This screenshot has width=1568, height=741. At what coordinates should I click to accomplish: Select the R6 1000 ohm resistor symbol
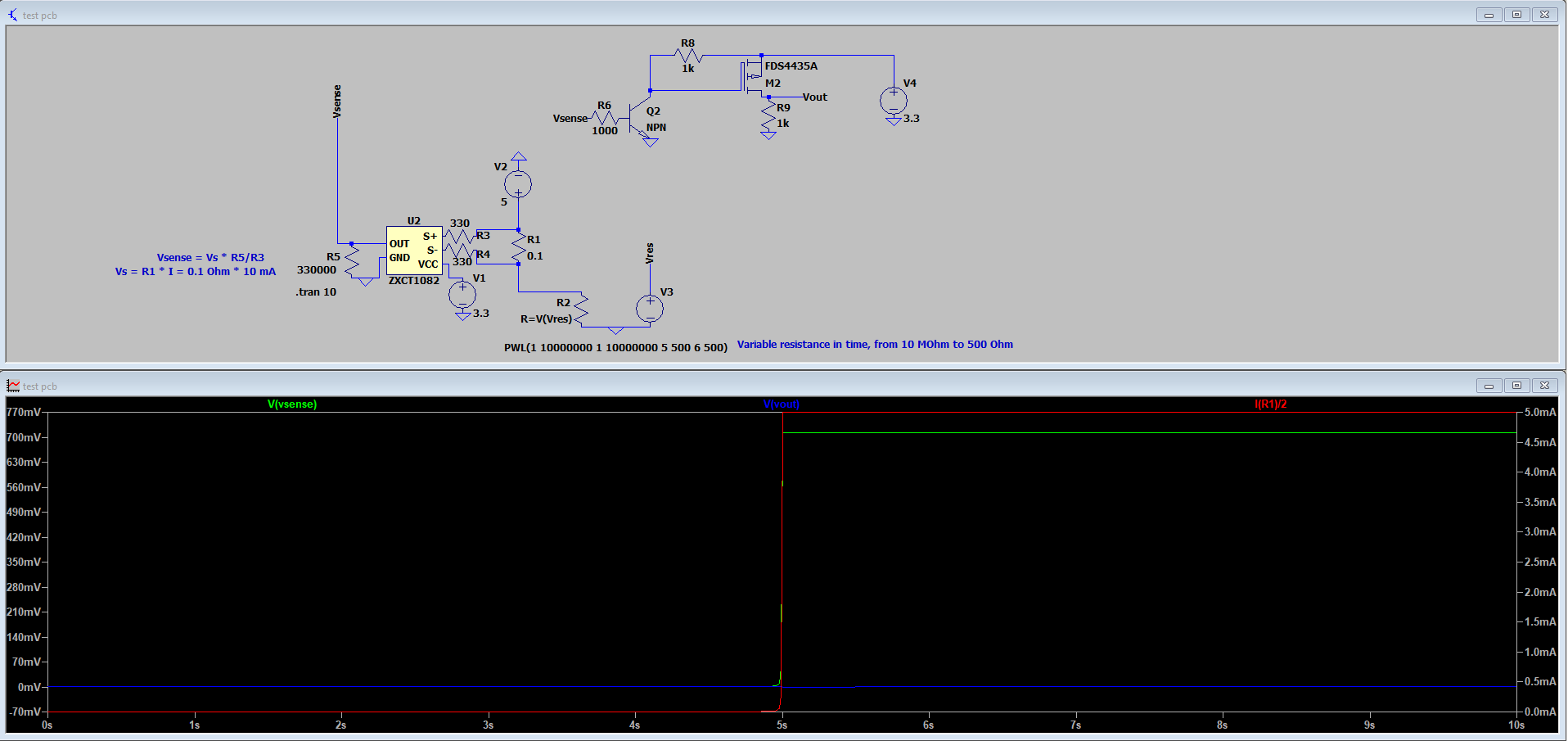(605, 119)
